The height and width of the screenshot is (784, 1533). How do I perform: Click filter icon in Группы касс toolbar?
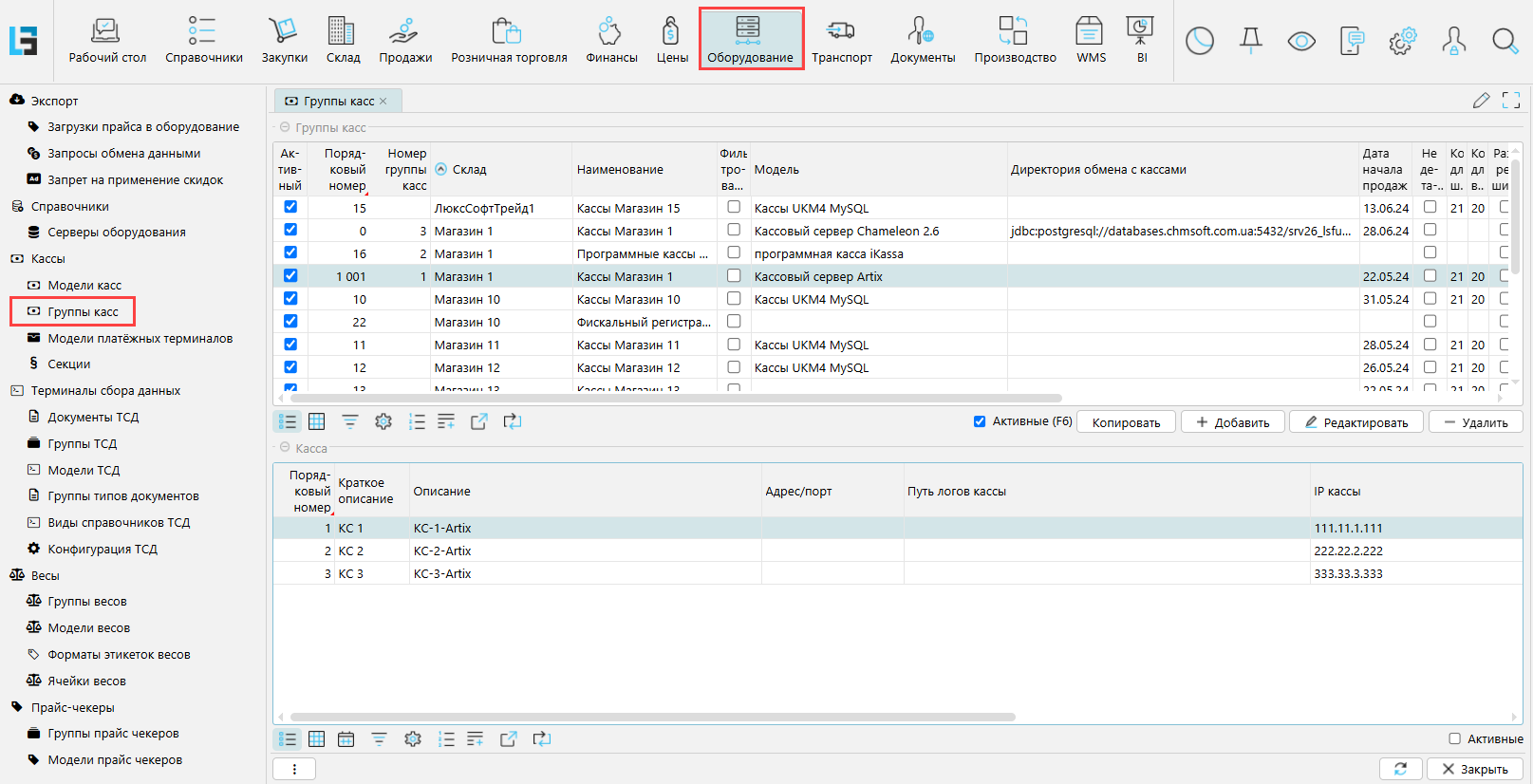click(x=350, y=422)
